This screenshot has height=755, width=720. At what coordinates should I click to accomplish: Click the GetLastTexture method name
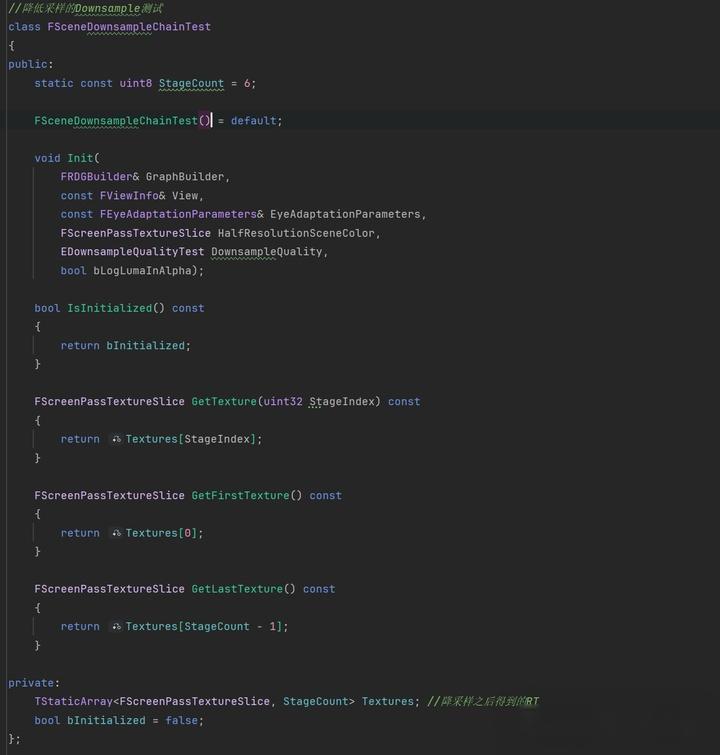coord(237,589)
